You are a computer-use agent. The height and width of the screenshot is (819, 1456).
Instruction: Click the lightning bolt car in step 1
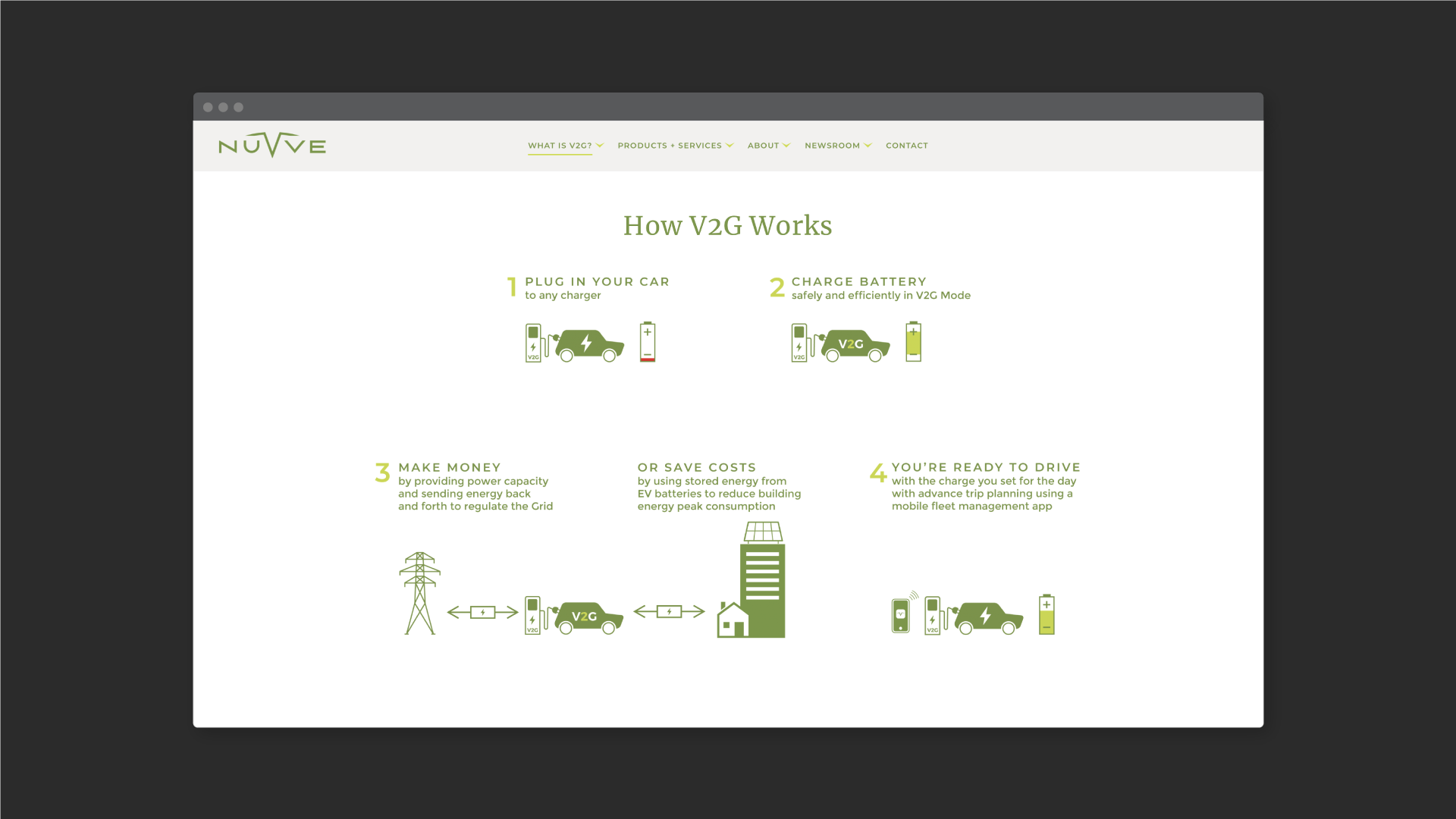[x=589, y=346]
